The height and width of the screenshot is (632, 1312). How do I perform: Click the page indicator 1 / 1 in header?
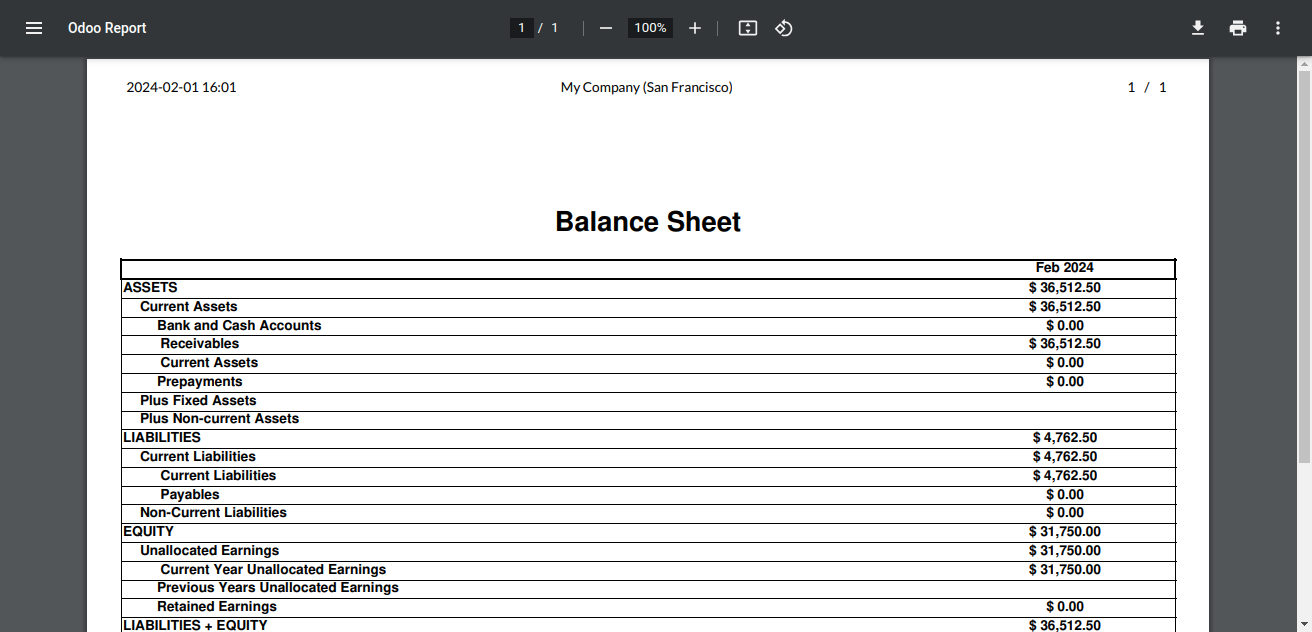click(1147, 87)
